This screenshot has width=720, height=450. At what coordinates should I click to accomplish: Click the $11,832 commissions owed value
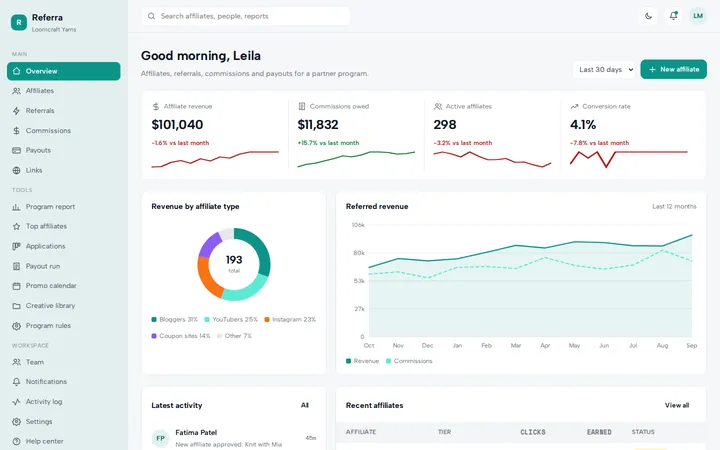click(x=318, y=125)
